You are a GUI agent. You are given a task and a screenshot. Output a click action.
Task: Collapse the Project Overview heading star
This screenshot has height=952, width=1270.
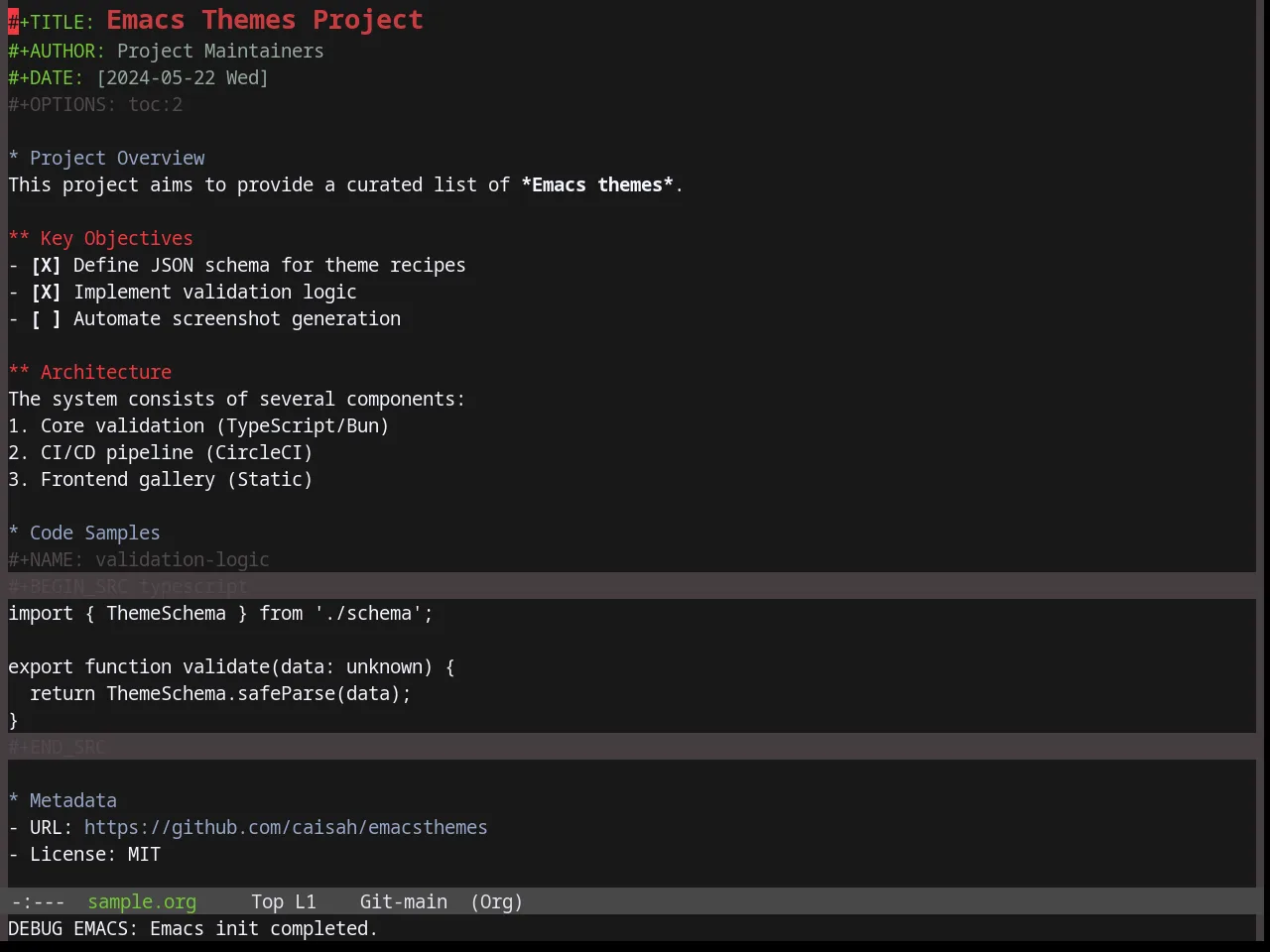coord(13,159)
